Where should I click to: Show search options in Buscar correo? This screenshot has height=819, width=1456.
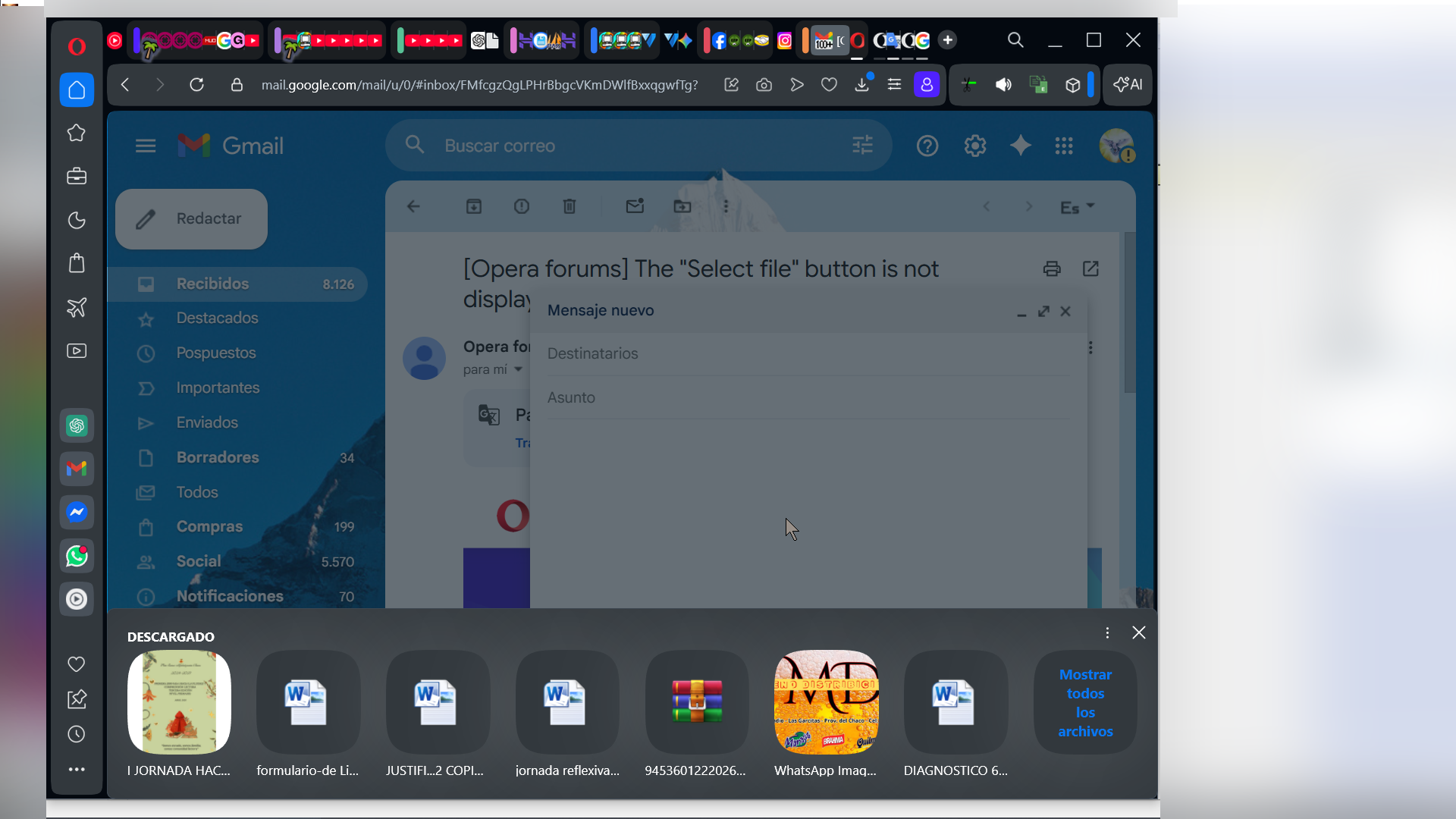click(x=862, y=146)
